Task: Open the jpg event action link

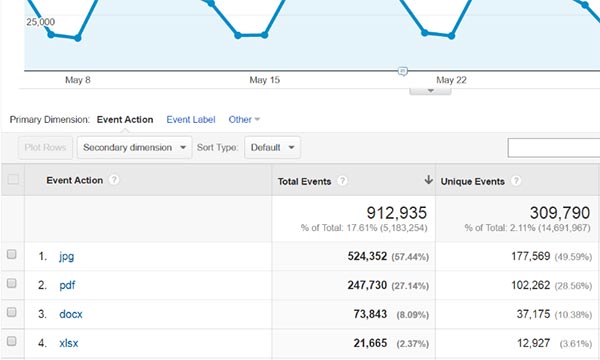Action: click(x=67, y=256)
